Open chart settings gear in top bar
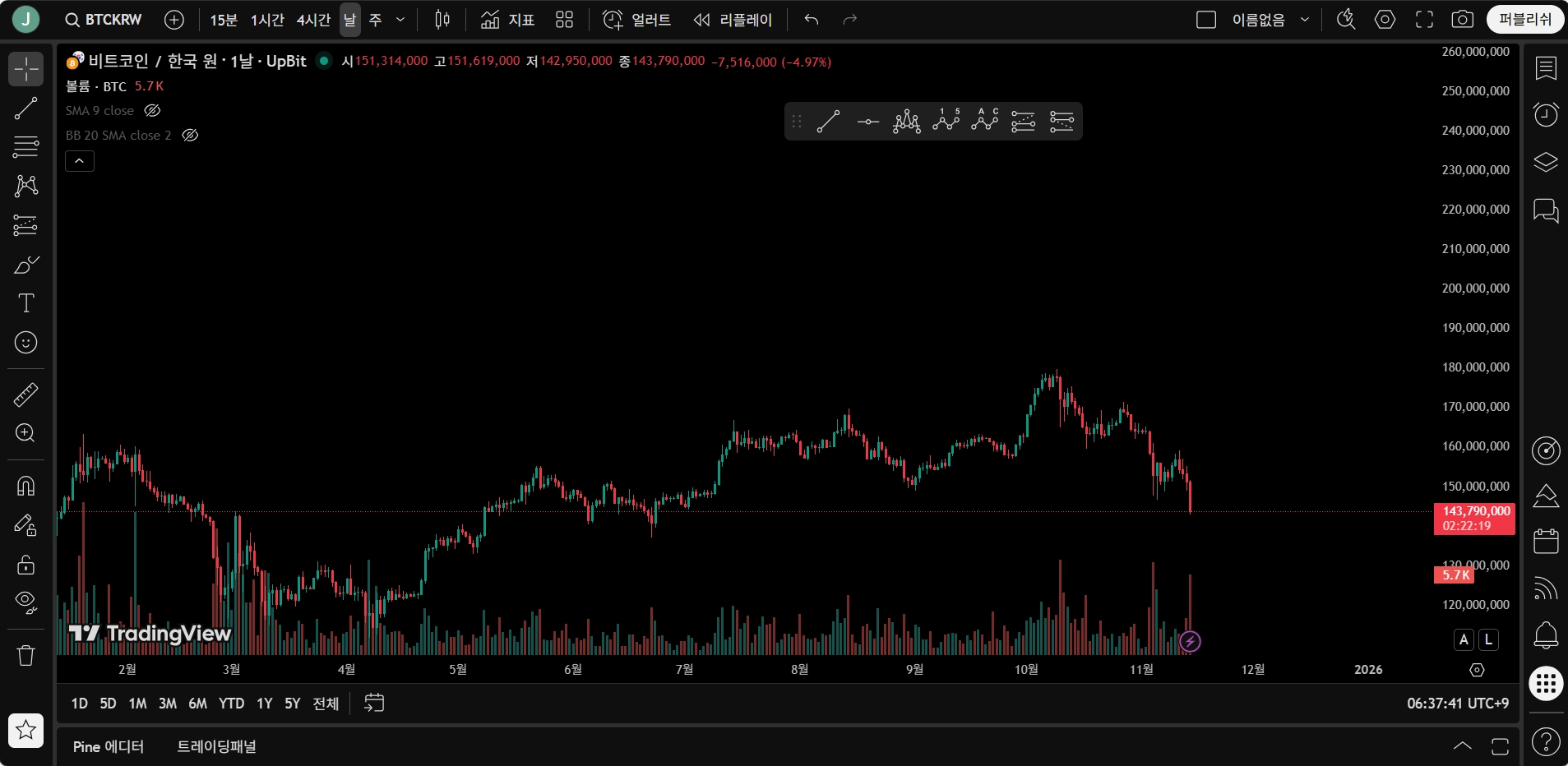 pos(1385,20)
